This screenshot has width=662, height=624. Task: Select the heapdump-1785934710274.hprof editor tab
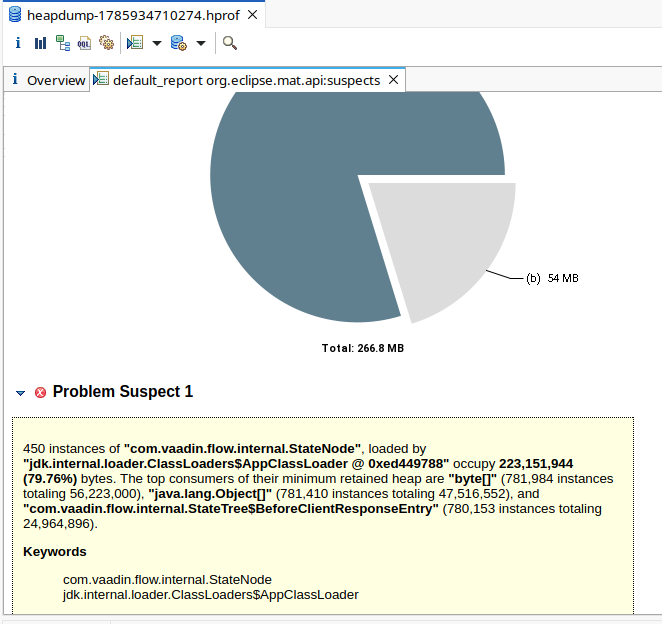point(133,16)
